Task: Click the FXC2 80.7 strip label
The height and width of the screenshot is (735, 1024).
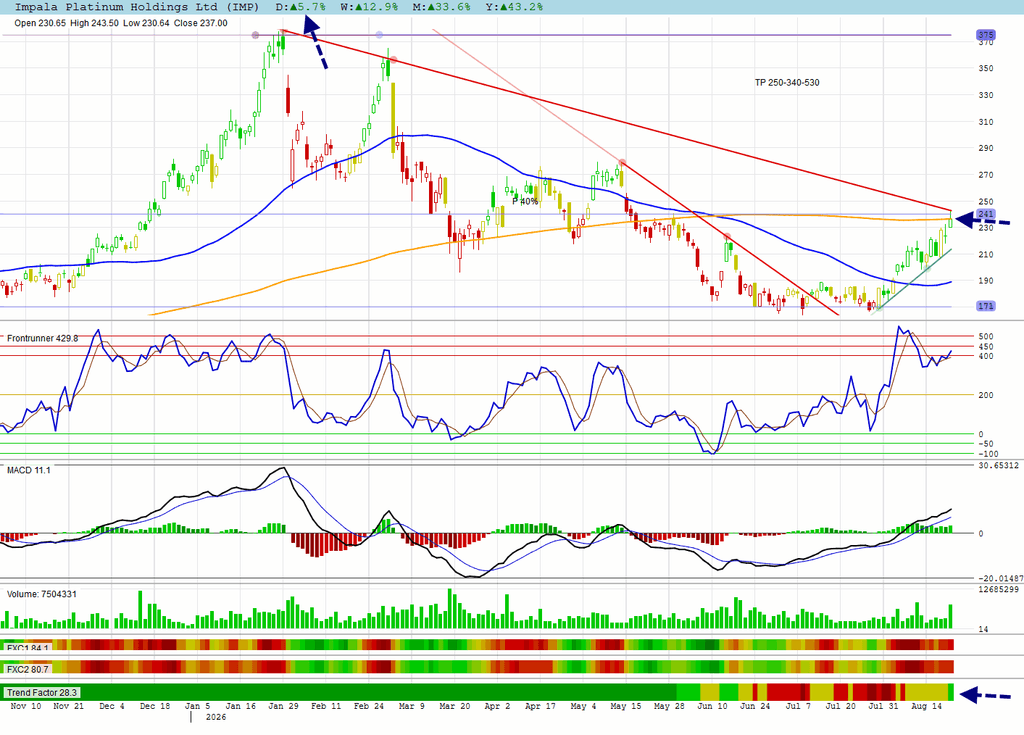Action: tap(27, 669)
